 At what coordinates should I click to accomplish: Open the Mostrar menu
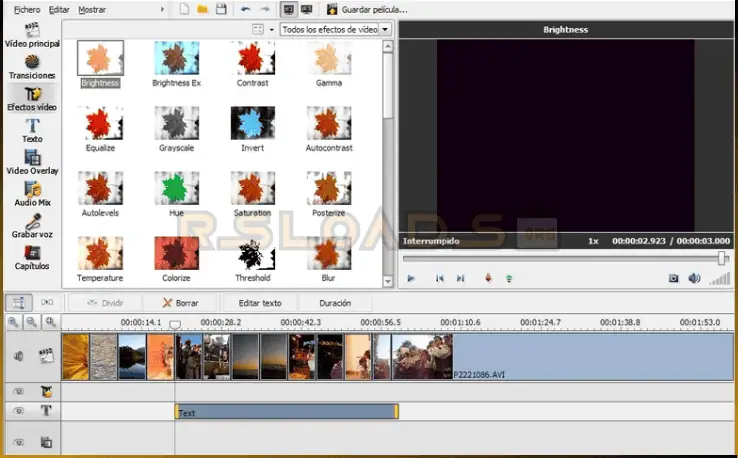pyautogui.click(x=92, y=9)
